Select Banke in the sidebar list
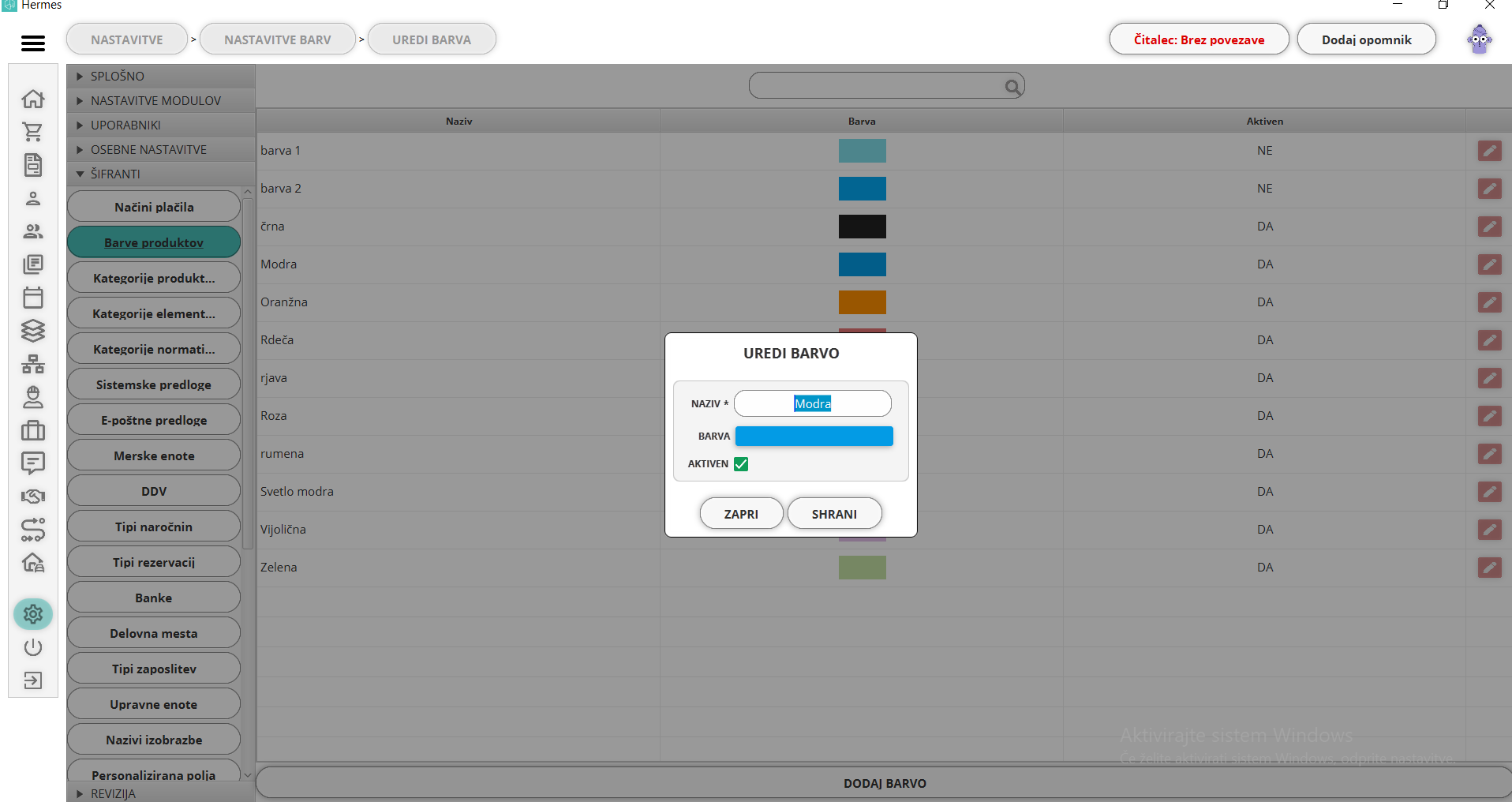1512x802 pixels. (154, 598)
